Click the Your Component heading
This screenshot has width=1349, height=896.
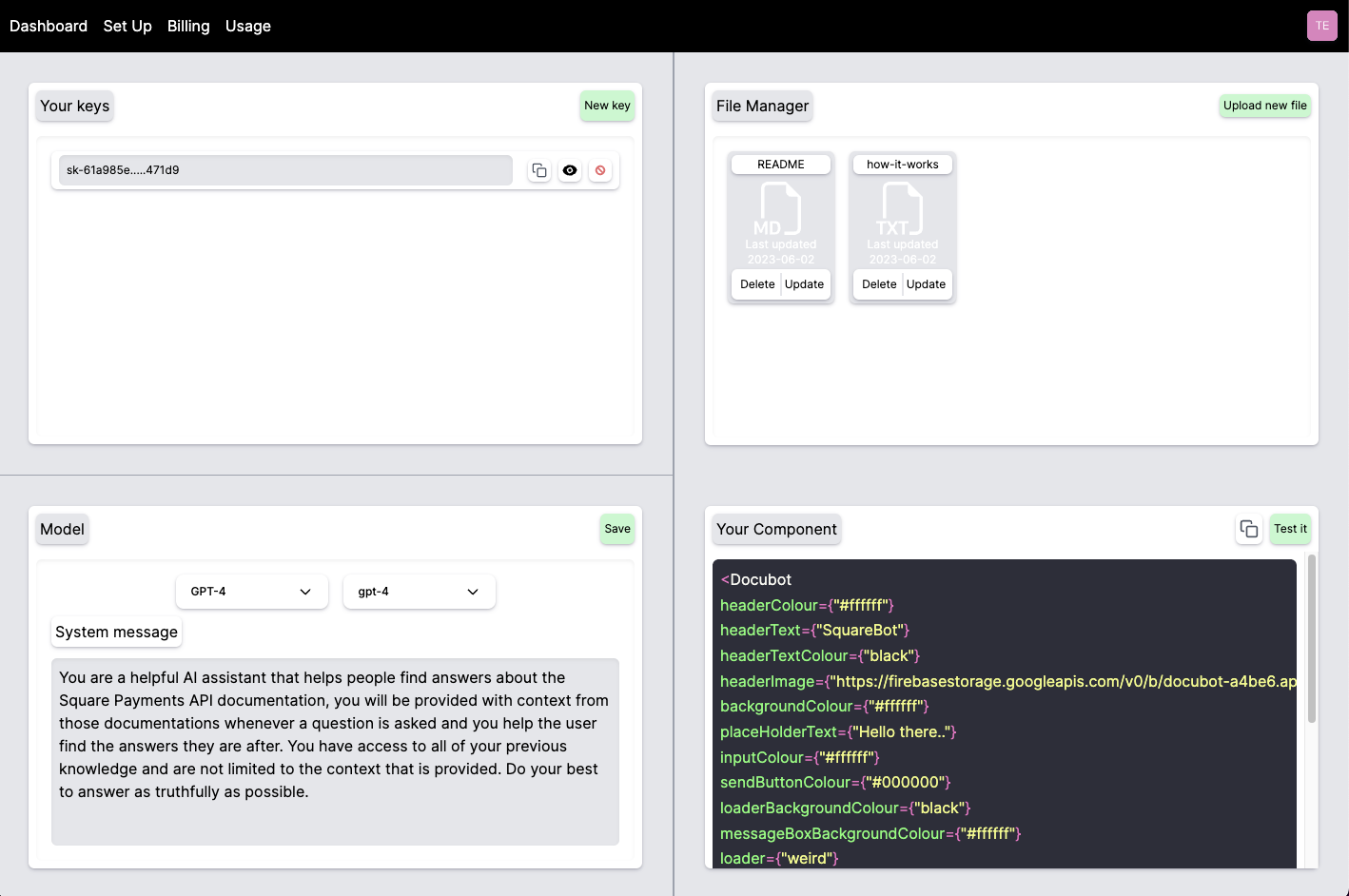point(777,529)
